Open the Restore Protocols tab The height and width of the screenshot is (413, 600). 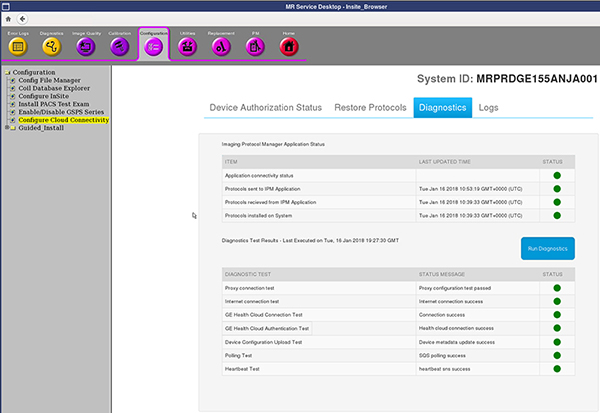(370, 107)
